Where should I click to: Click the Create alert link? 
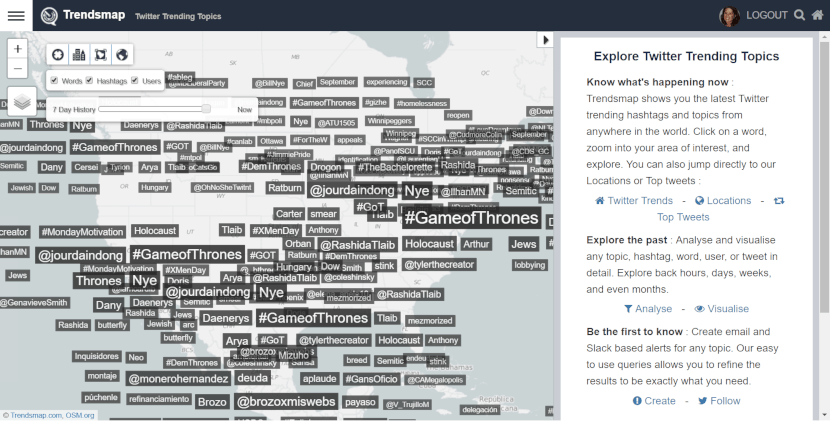[654, 401]
